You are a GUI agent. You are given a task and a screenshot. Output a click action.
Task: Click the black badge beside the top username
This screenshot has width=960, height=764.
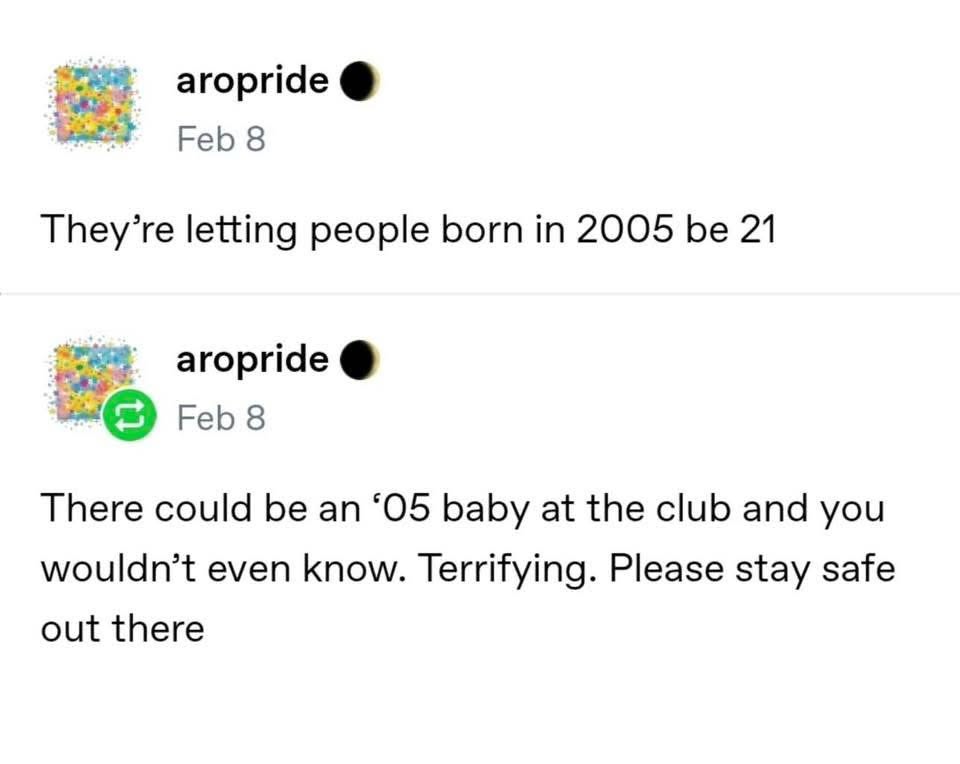tap(358, 83)
